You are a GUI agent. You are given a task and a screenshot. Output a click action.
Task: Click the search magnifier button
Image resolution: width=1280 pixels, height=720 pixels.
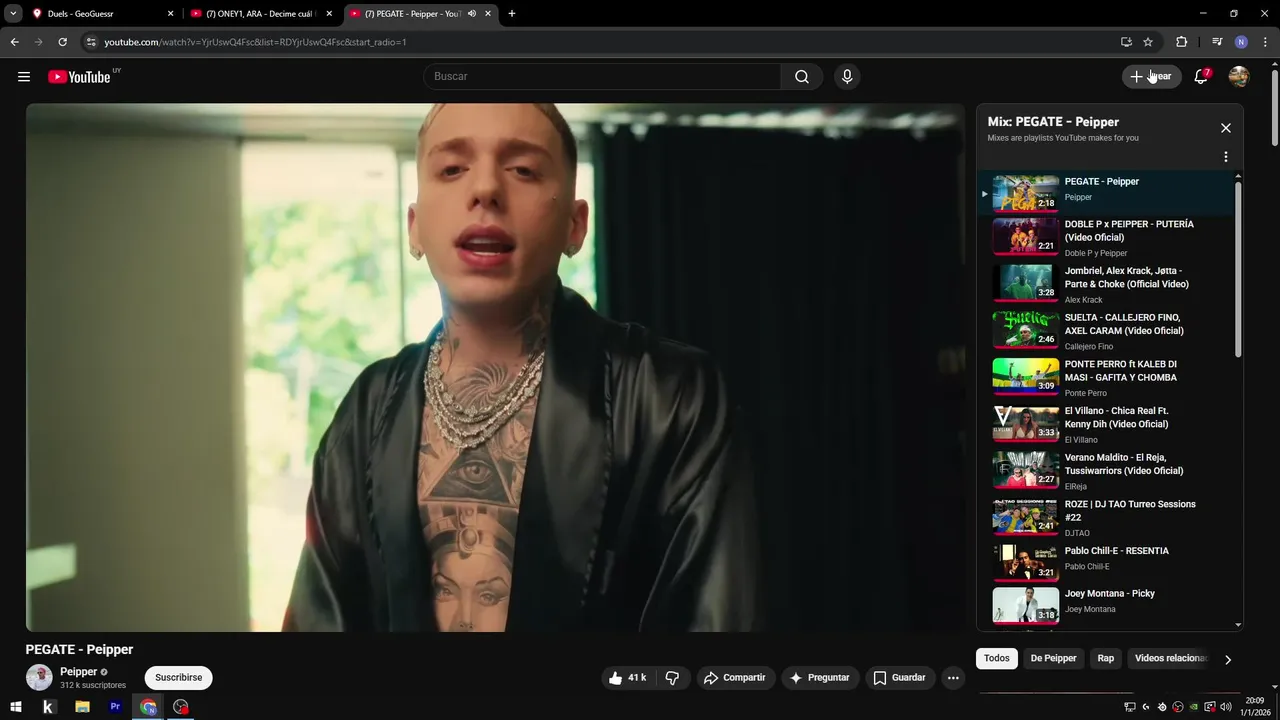pyautogui.click(x=802, y=77)
